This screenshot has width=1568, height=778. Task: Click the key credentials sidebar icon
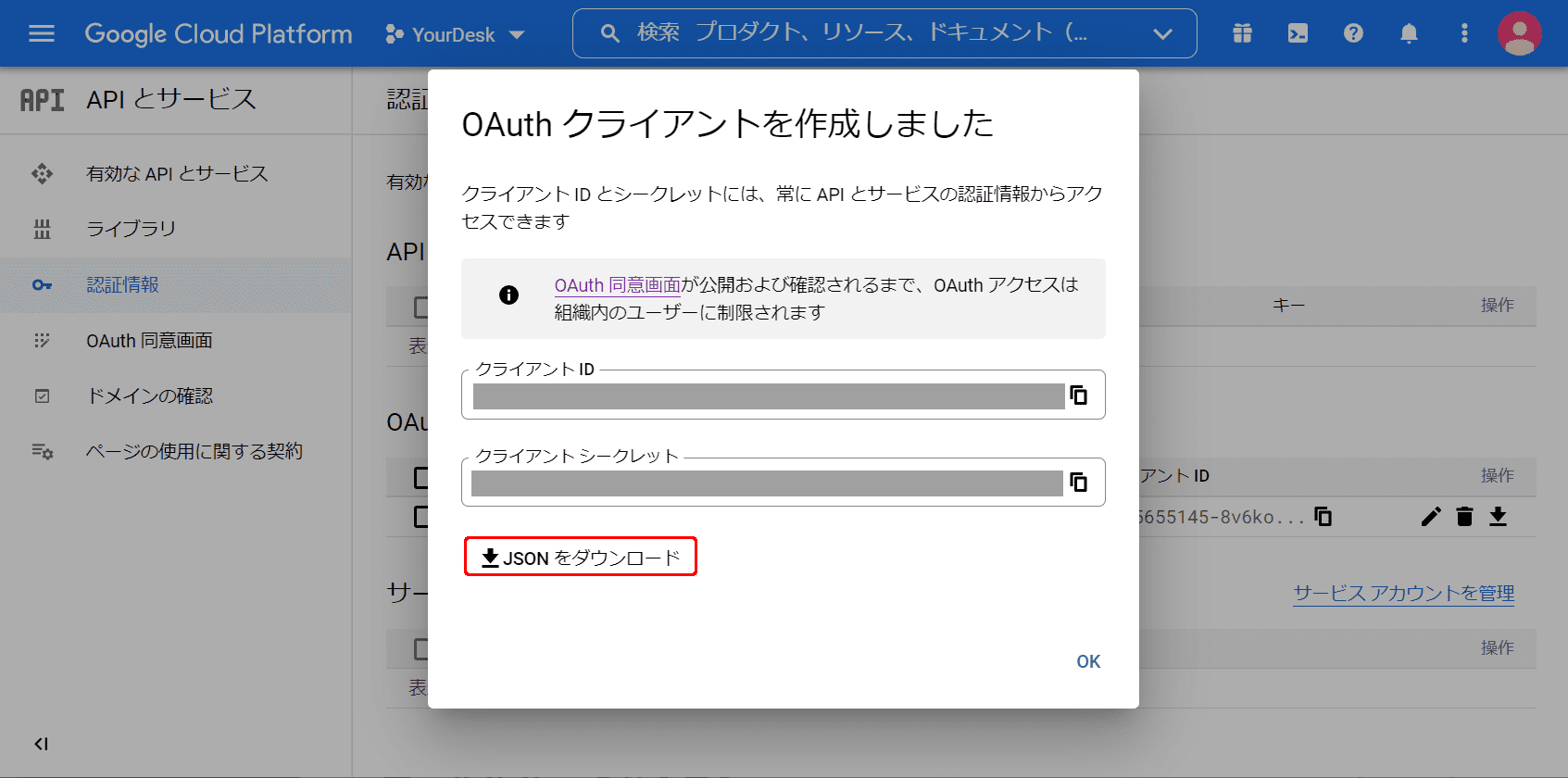43,284
